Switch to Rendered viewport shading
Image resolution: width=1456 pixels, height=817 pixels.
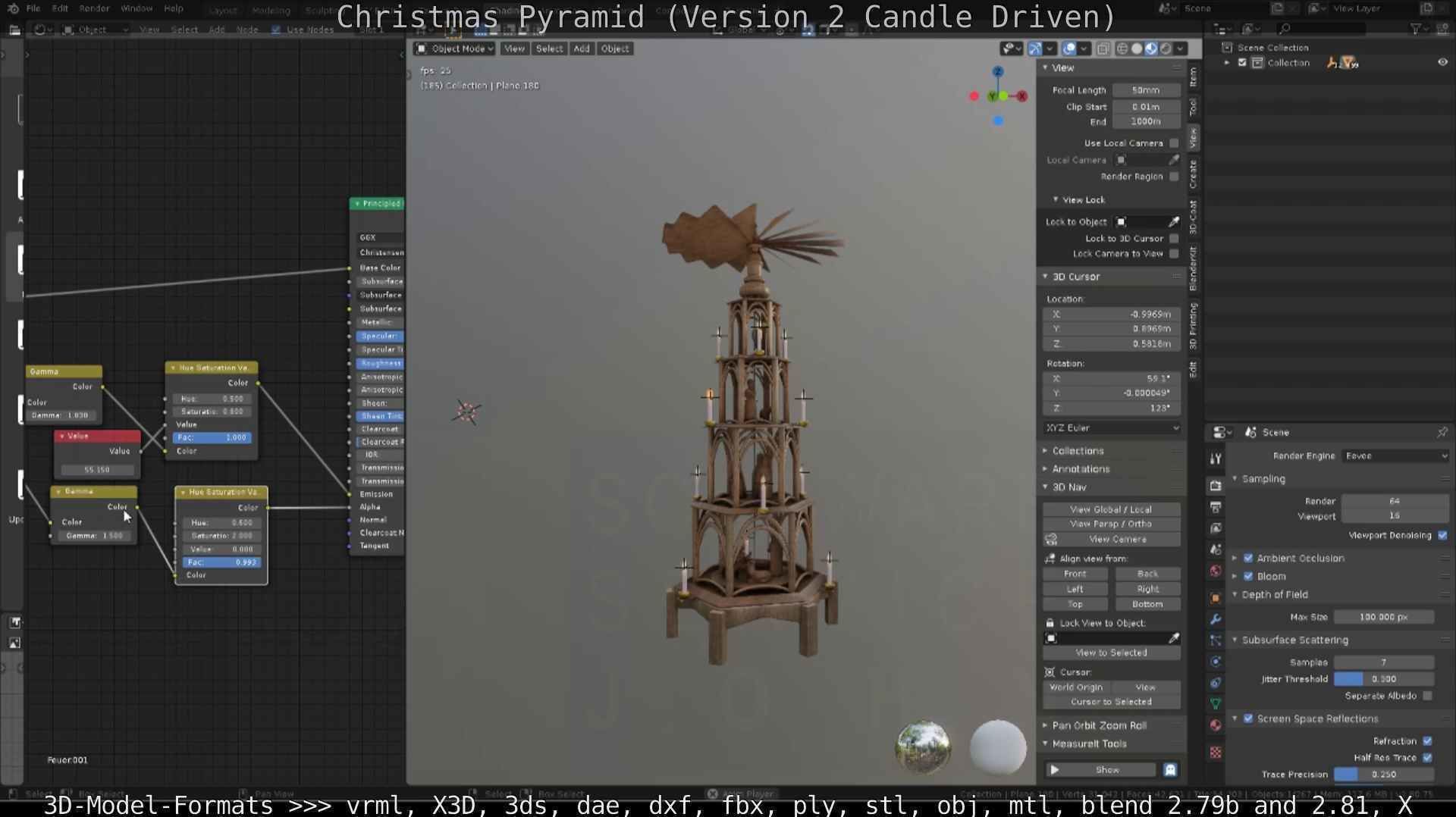pyautogui.click(x=1166, y=49)
